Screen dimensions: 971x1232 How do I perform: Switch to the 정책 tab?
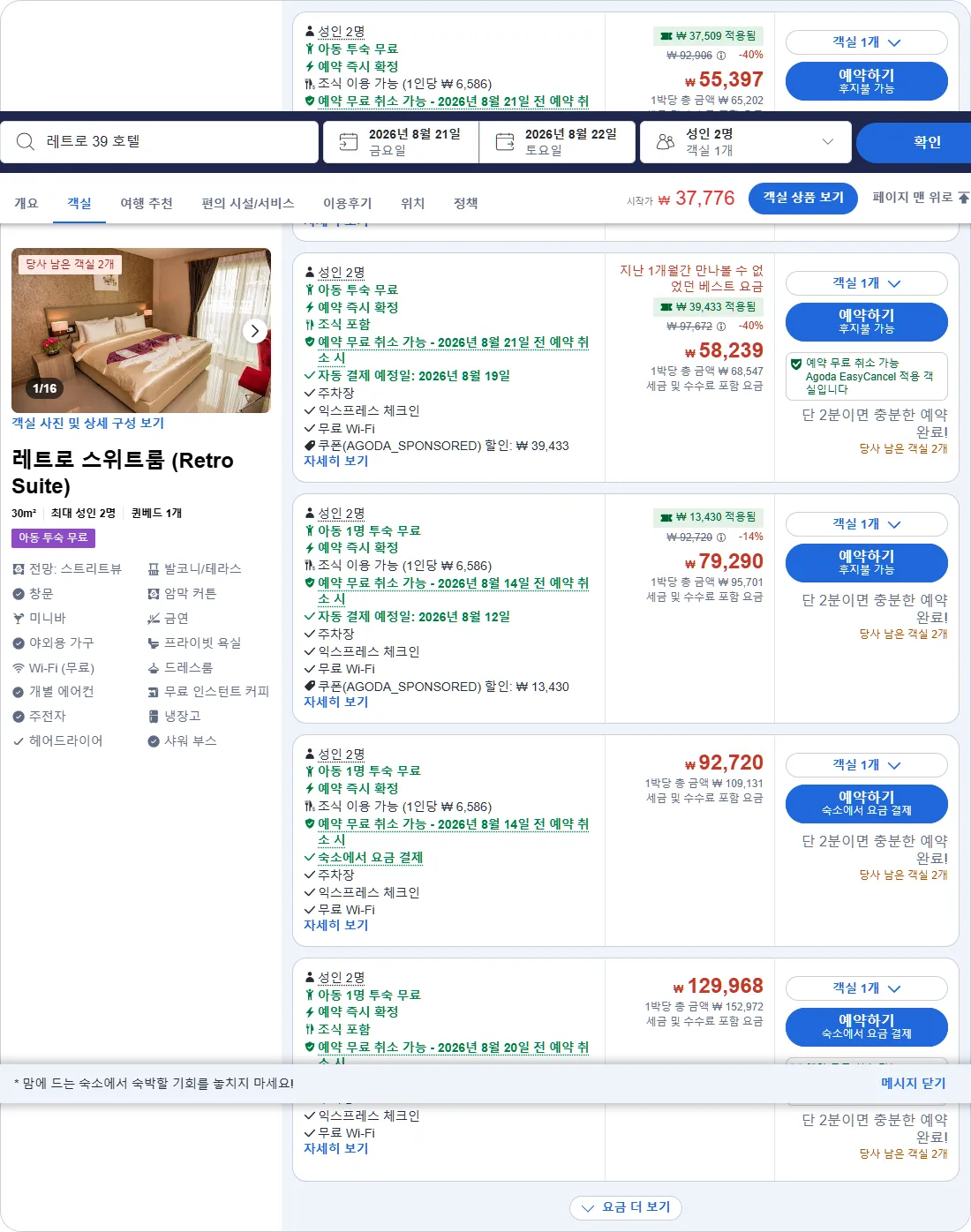click(466, 203)
